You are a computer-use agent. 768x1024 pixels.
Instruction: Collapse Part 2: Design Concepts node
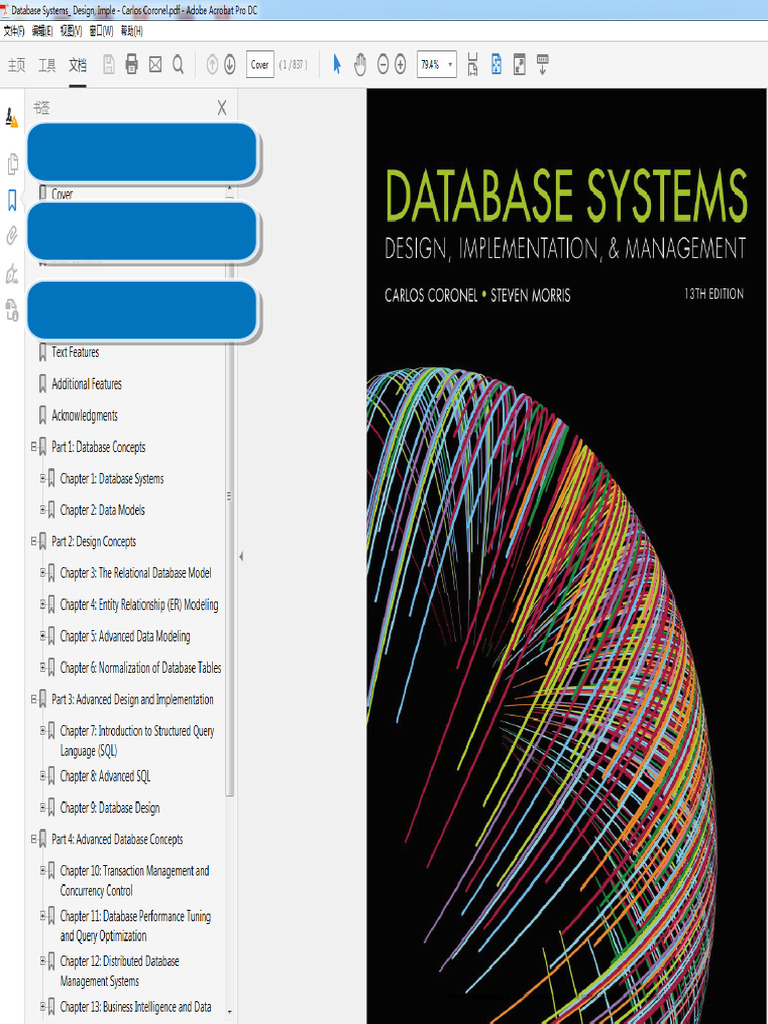click(x=33, y=541)
